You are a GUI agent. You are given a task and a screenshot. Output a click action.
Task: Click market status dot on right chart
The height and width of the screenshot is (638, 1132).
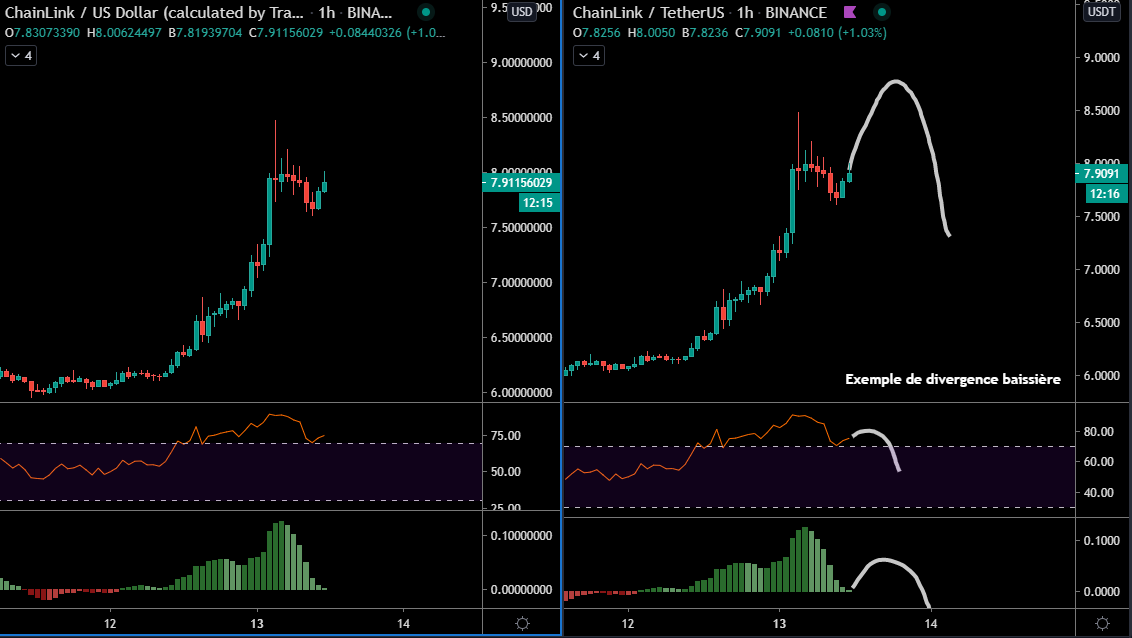[881, 13]
